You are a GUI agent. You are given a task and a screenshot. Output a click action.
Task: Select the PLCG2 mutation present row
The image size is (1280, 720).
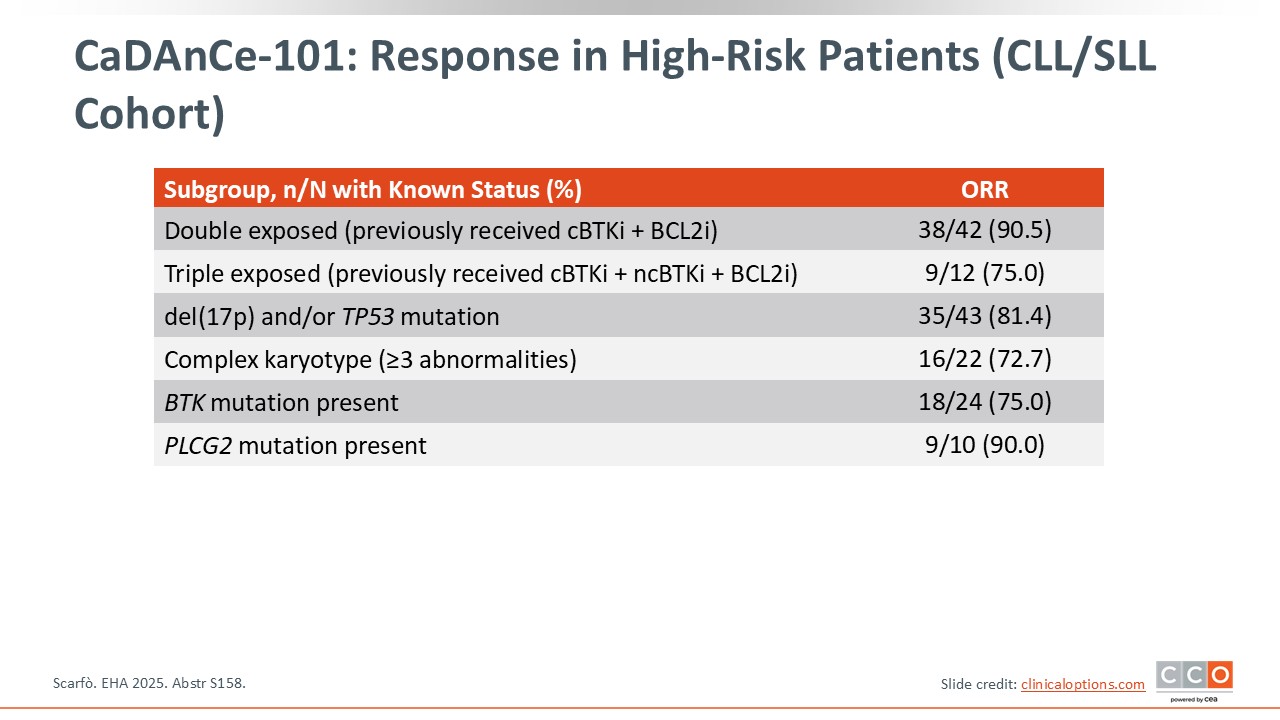pyautogui.click(x=295, y=445)
